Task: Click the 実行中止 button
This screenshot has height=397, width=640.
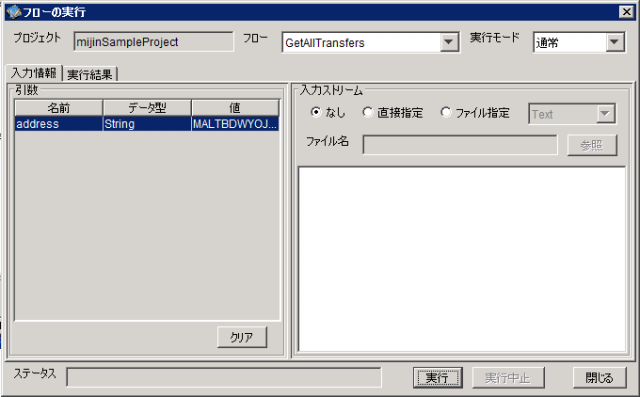Action: point(508,377)
